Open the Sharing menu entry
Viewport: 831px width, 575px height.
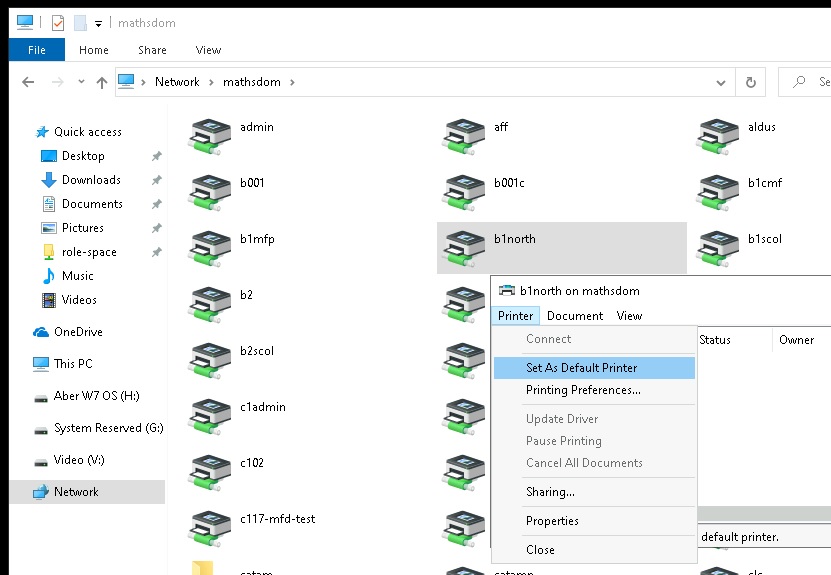pos(550,492)
